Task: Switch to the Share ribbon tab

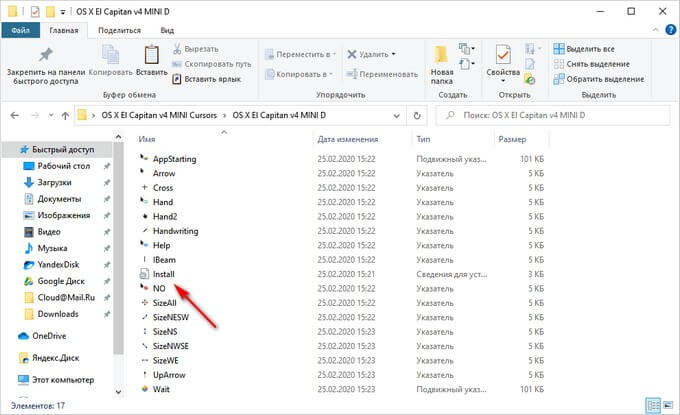Action: pyautogui.click(x=117, y=30)
